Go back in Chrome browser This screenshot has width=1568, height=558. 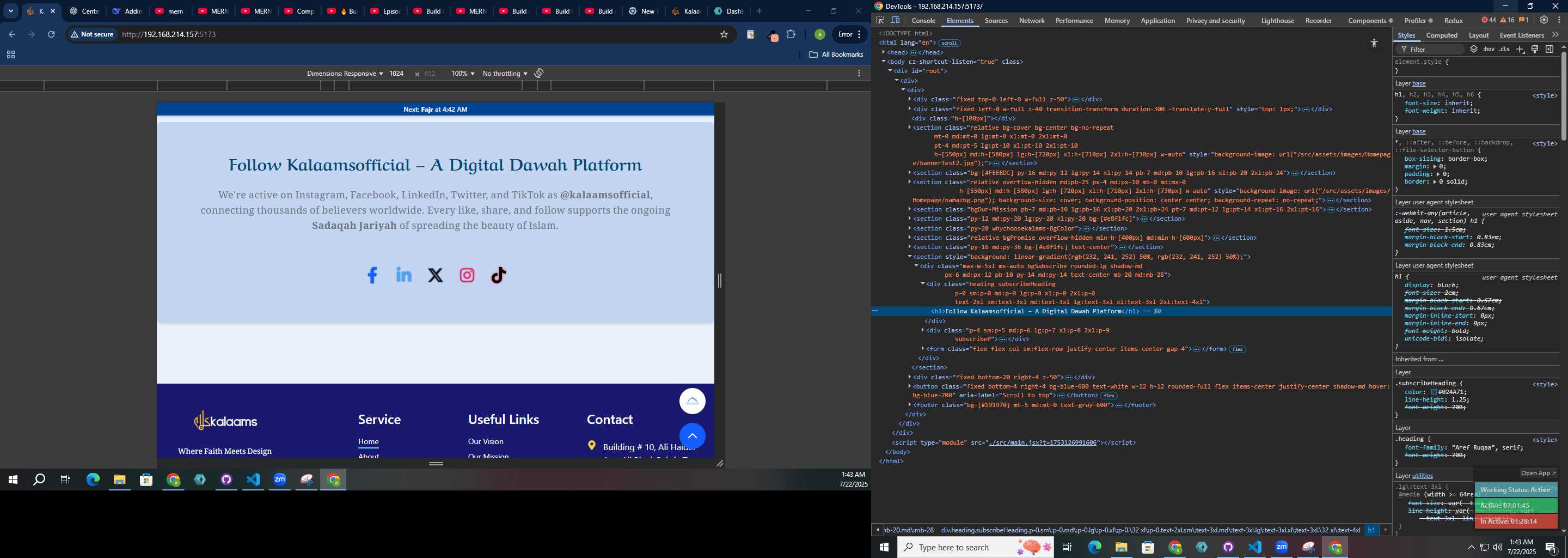(11, 35)
